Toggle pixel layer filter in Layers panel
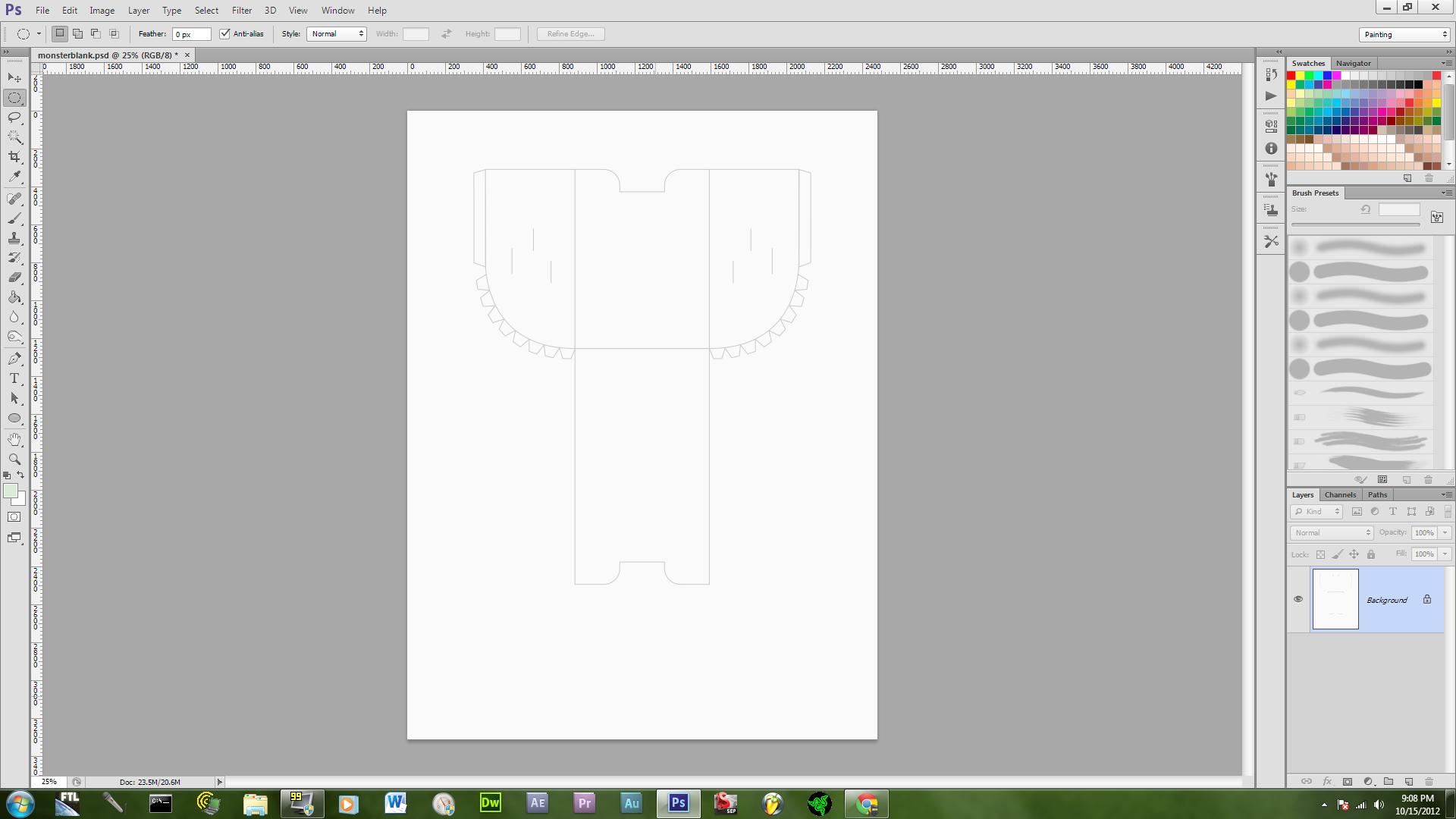 (x=1357, y=512)
